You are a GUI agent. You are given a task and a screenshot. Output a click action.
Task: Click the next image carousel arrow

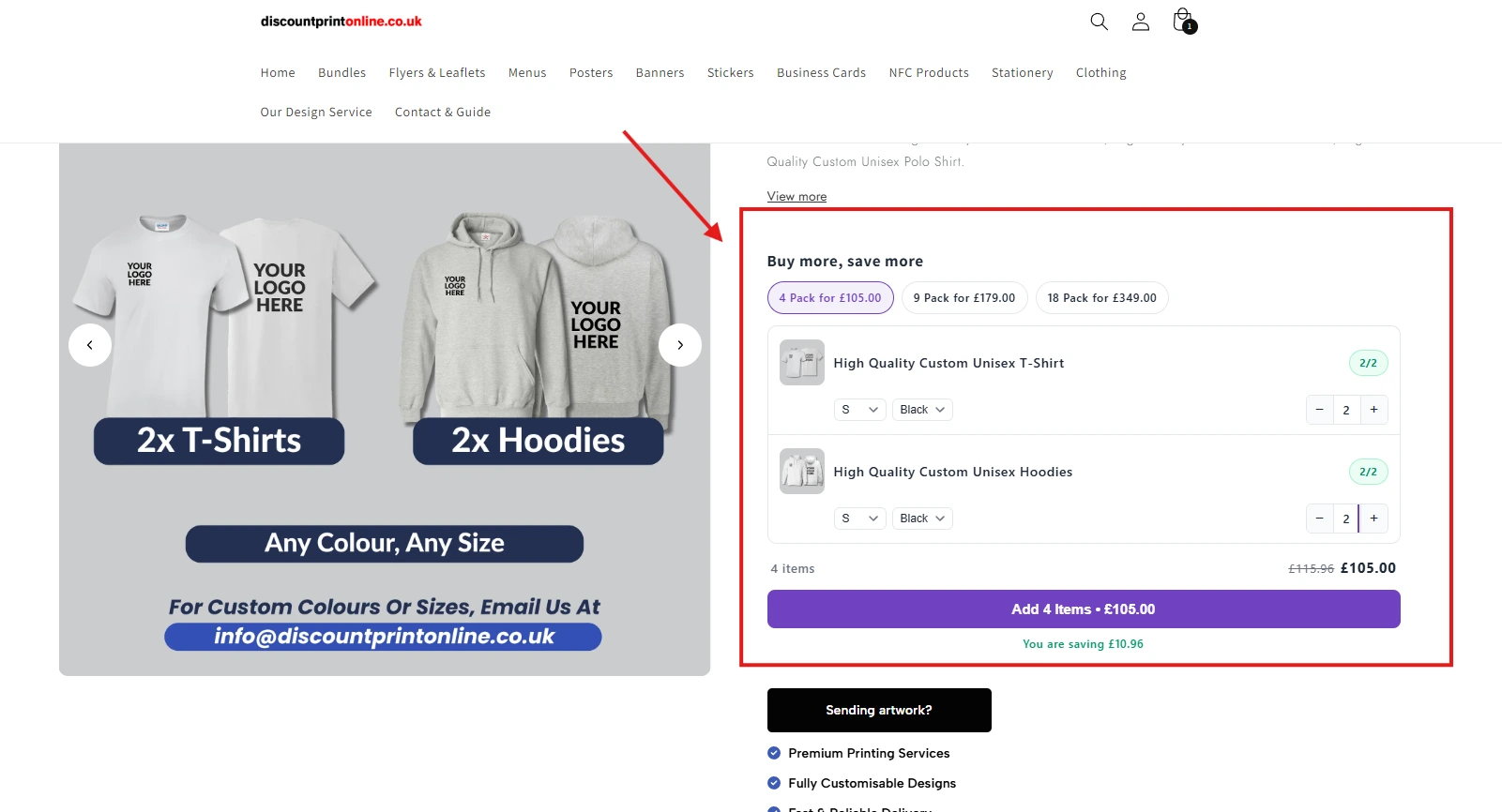click(680, 344)
